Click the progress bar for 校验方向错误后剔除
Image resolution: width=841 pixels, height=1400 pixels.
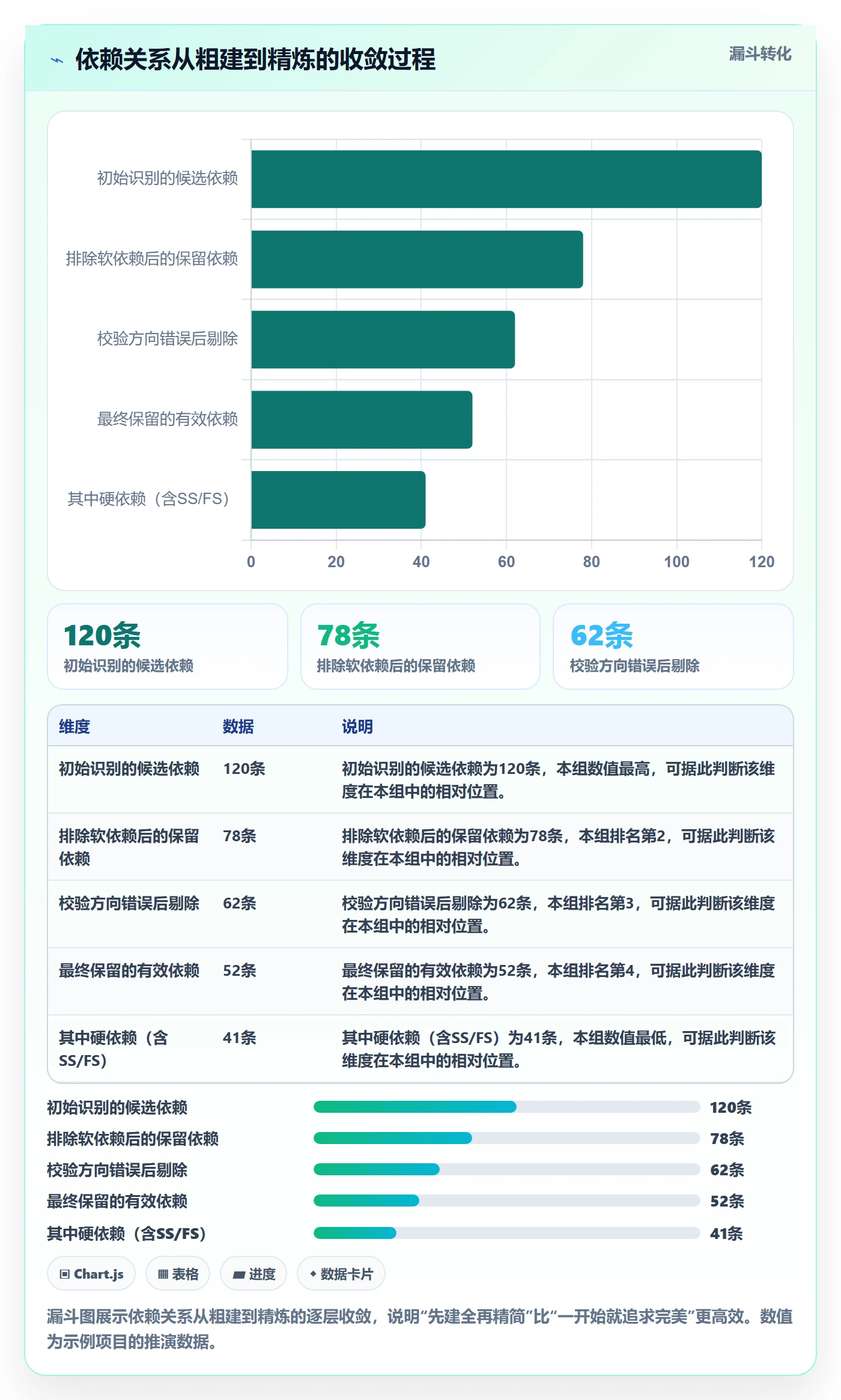point(506,1169)
